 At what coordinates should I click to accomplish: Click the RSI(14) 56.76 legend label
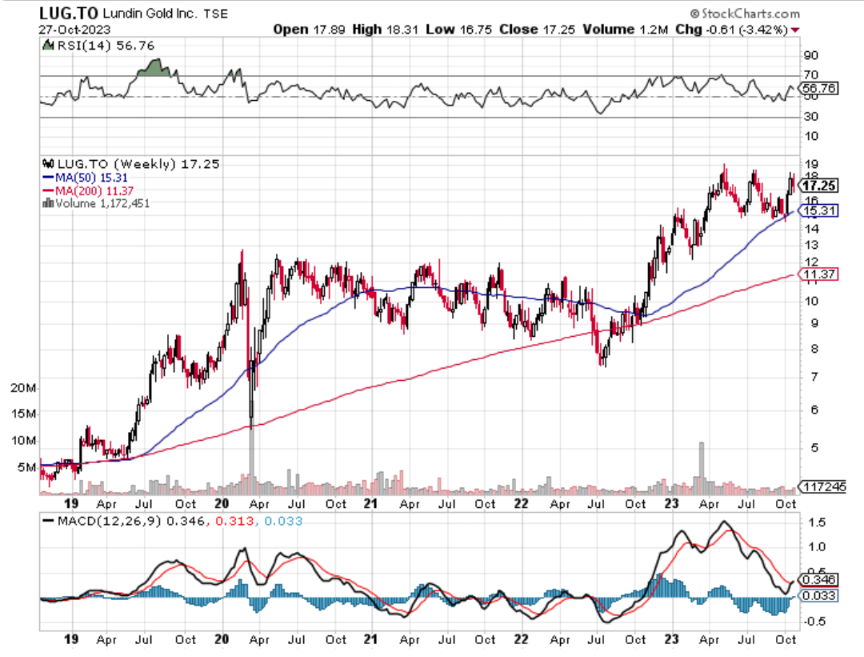click(106, 45)
